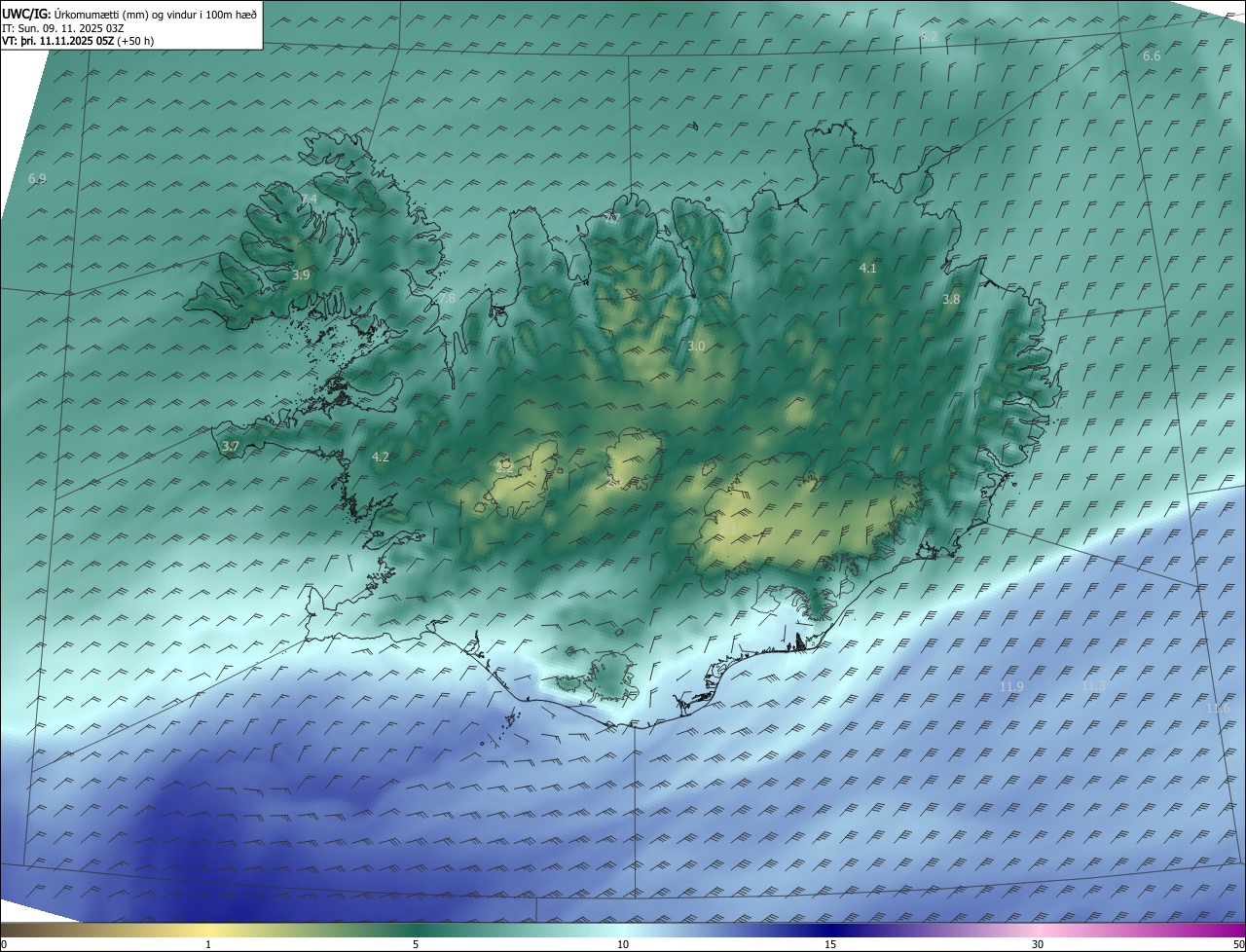Click the 7.4 value in the Westfjords

[x=309, y=200]
